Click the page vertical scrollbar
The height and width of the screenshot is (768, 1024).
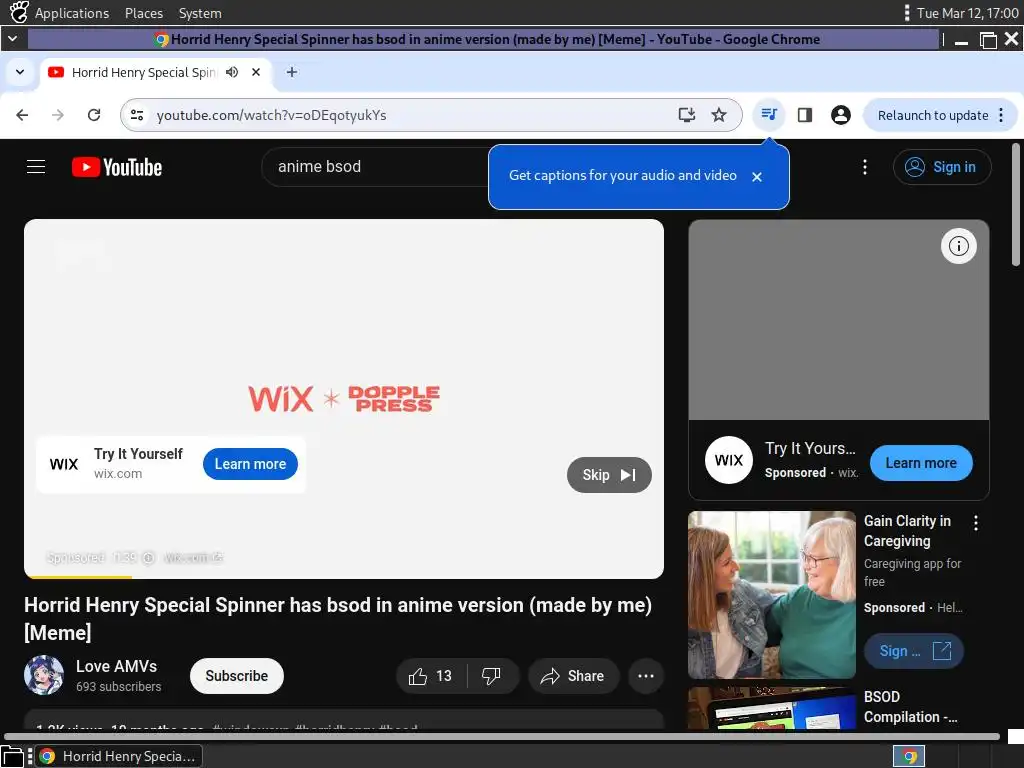pyautogui.click(x=1016, y=205)
